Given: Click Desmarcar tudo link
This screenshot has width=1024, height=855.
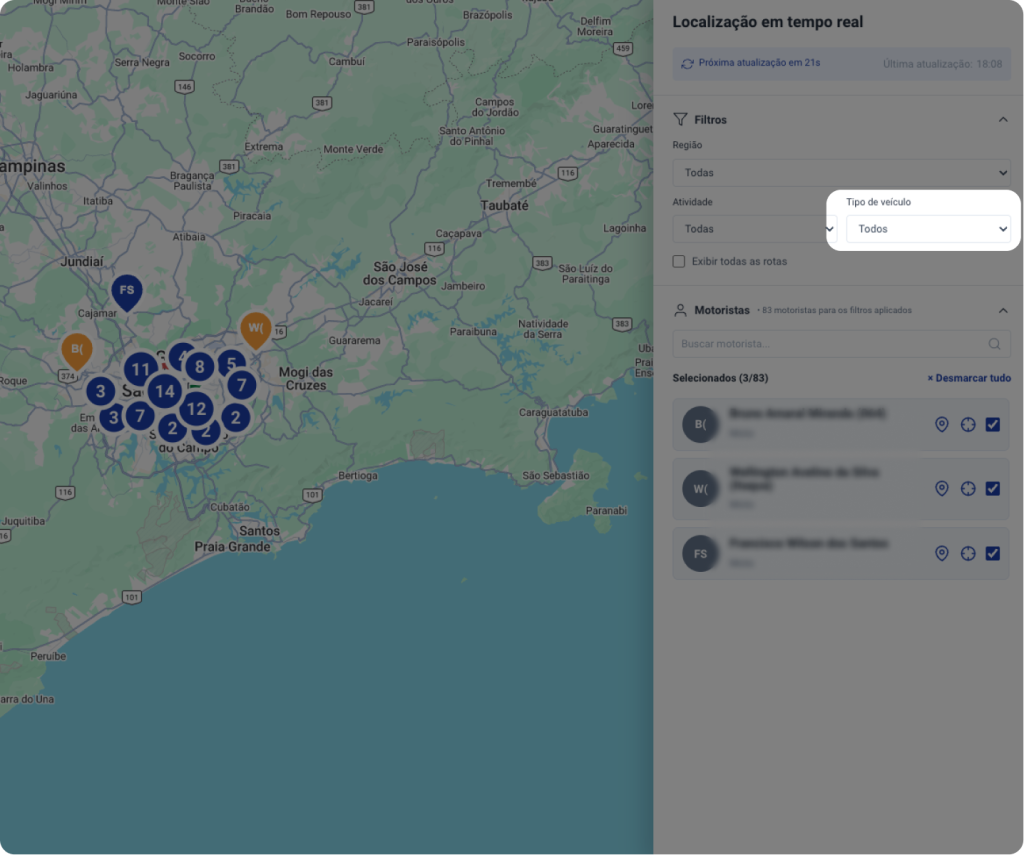Looking at the screenshot, I should [x=969, y=378].
